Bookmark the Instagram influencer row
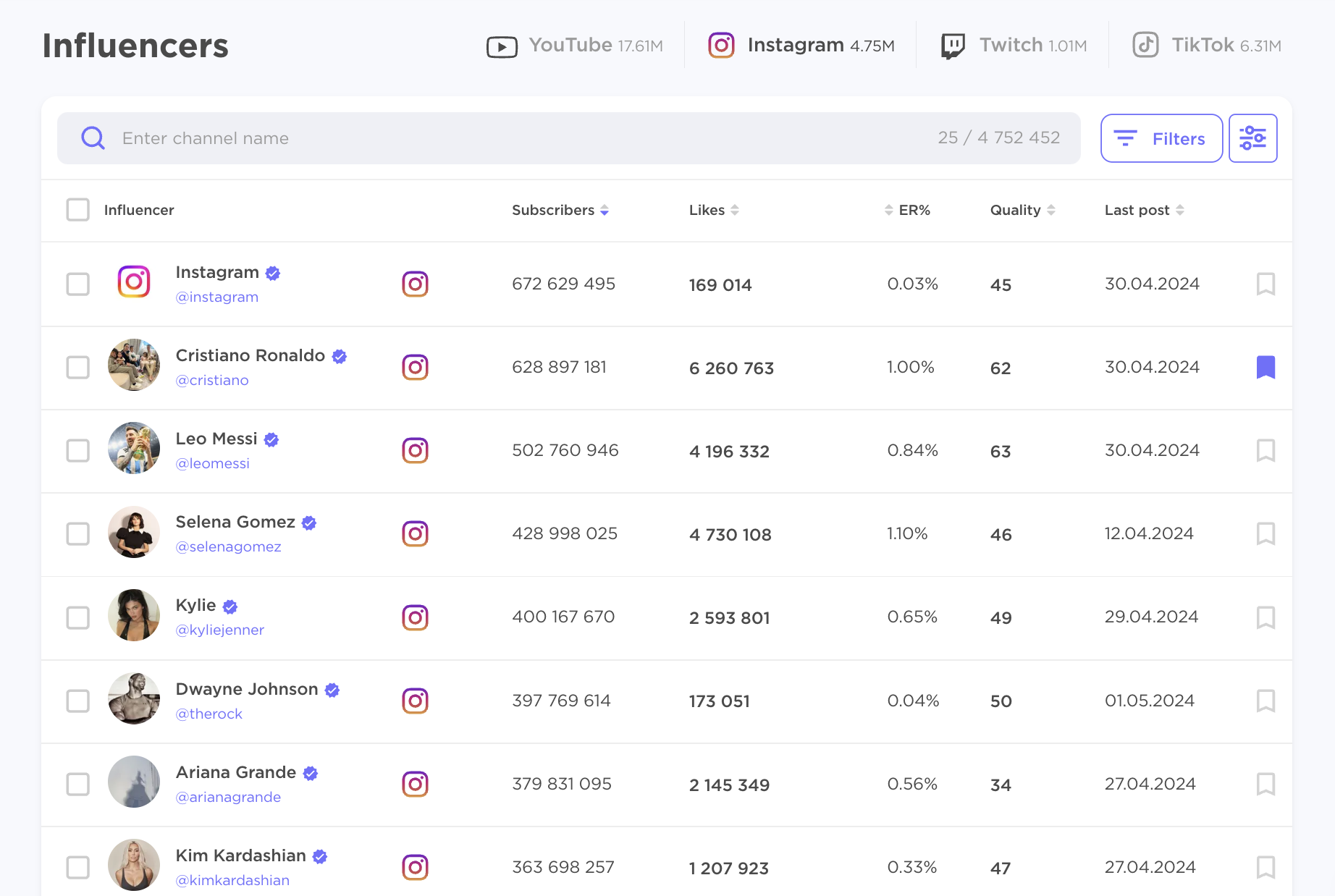The width and height of the screenshot is (1335, 896). (x=1265, y=284)
